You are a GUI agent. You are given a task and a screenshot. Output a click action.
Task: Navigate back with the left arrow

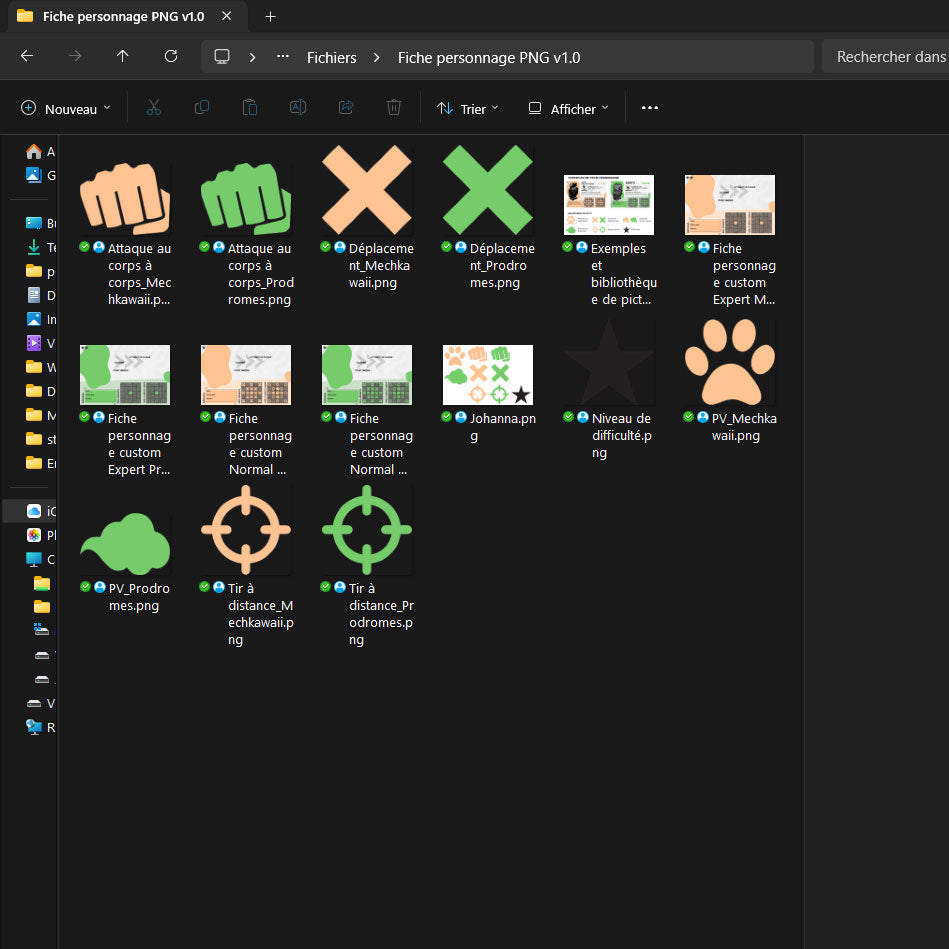[27, 57]
